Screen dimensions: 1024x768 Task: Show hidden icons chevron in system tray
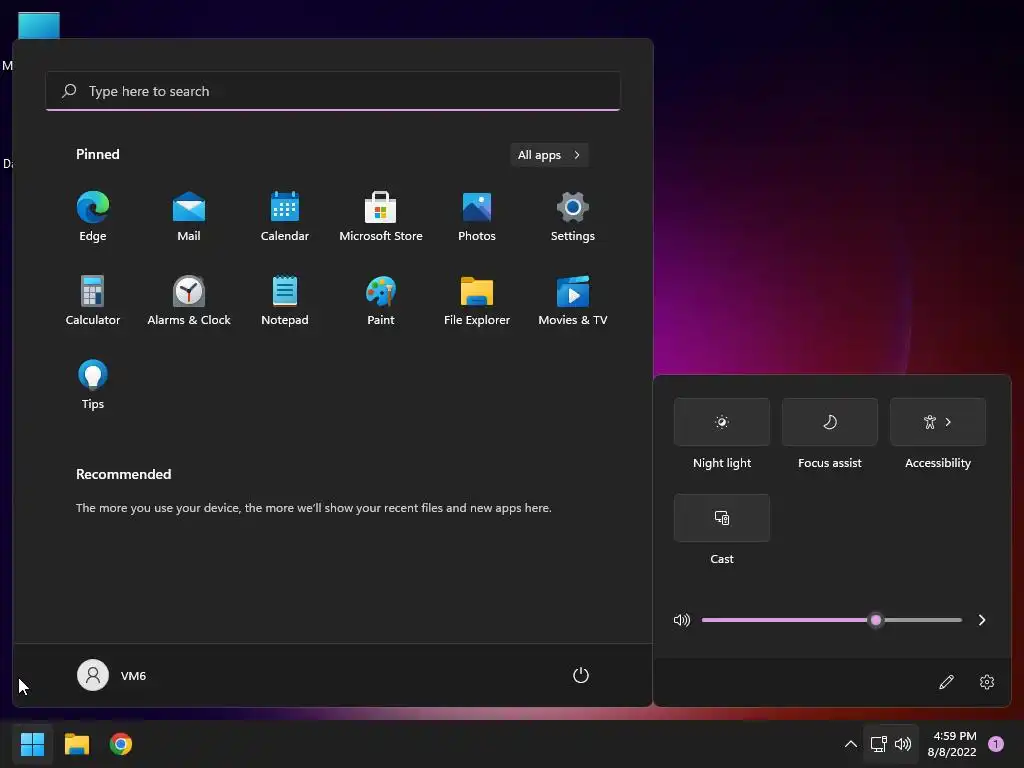point(850,744)
